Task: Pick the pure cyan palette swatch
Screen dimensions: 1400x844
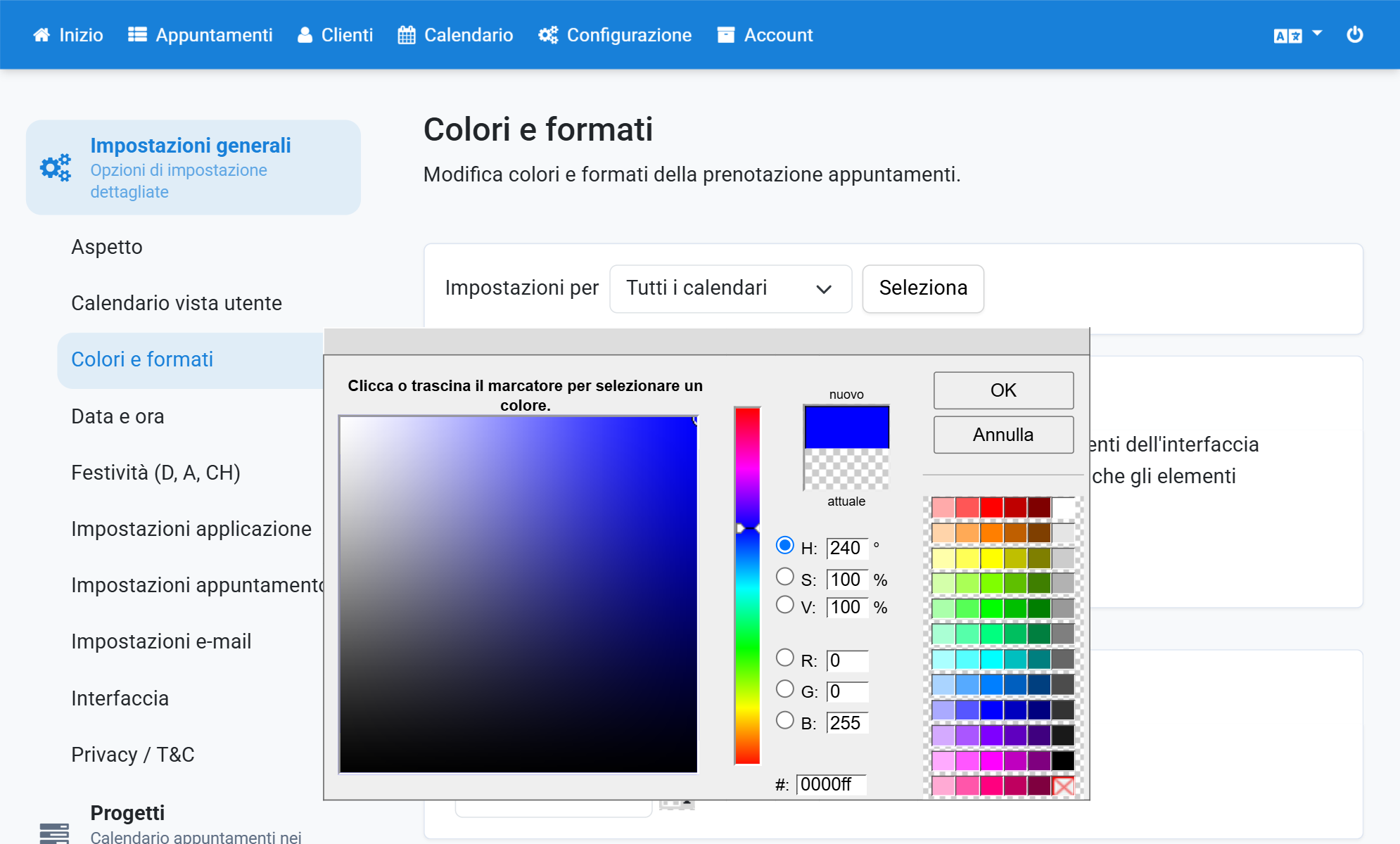Action: pos(991,659)
